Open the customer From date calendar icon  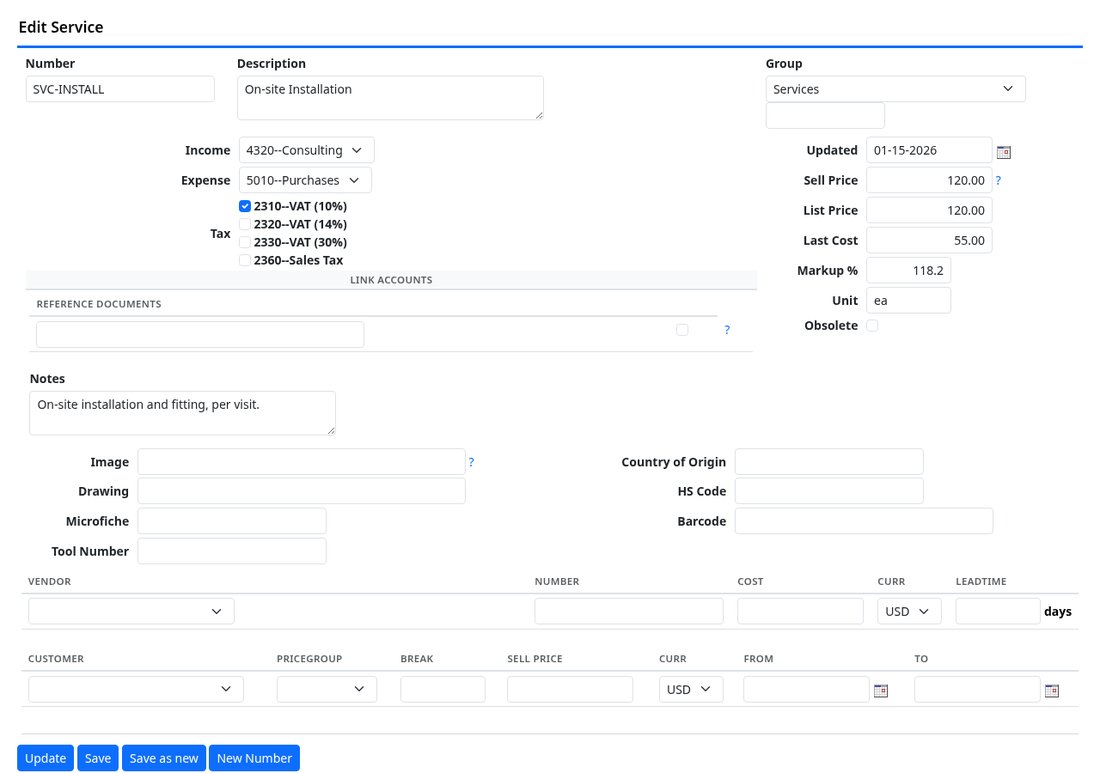point(880,690)
